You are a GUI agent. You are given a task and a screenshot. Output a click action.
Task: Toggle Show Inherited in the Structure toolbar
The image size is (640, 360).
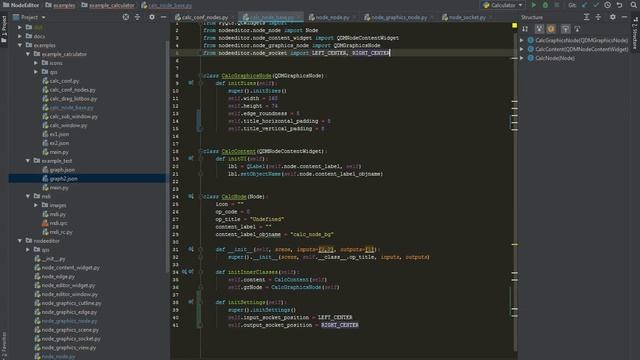click(x=540, y=29)
